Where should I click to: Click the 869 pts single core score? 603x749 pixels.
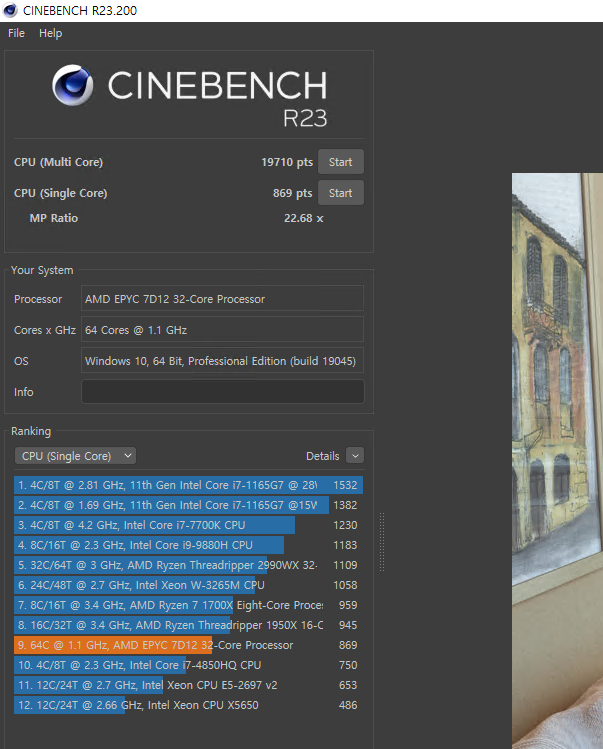tap(292, 193)
